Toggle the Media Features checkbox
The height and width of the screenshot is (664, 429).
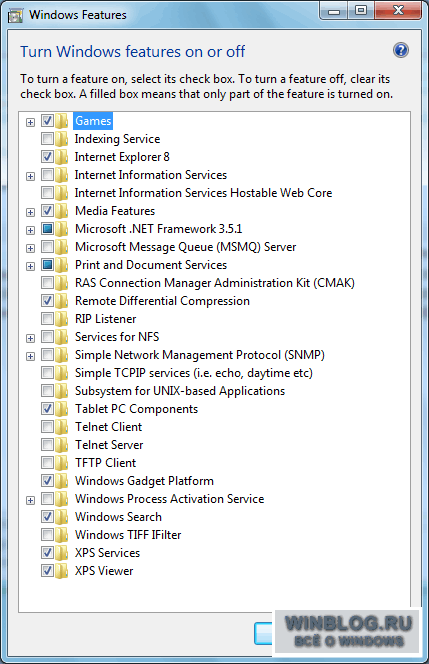pos(47,210)
